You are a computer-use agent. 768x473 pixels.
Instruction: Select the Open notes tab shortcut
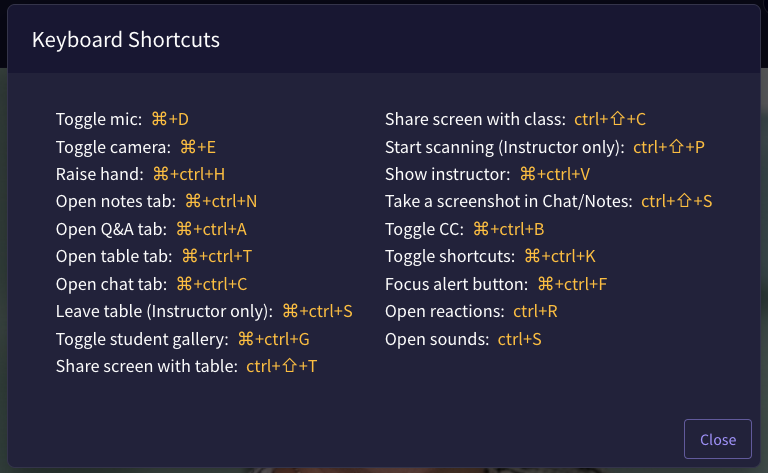[156, 201]
